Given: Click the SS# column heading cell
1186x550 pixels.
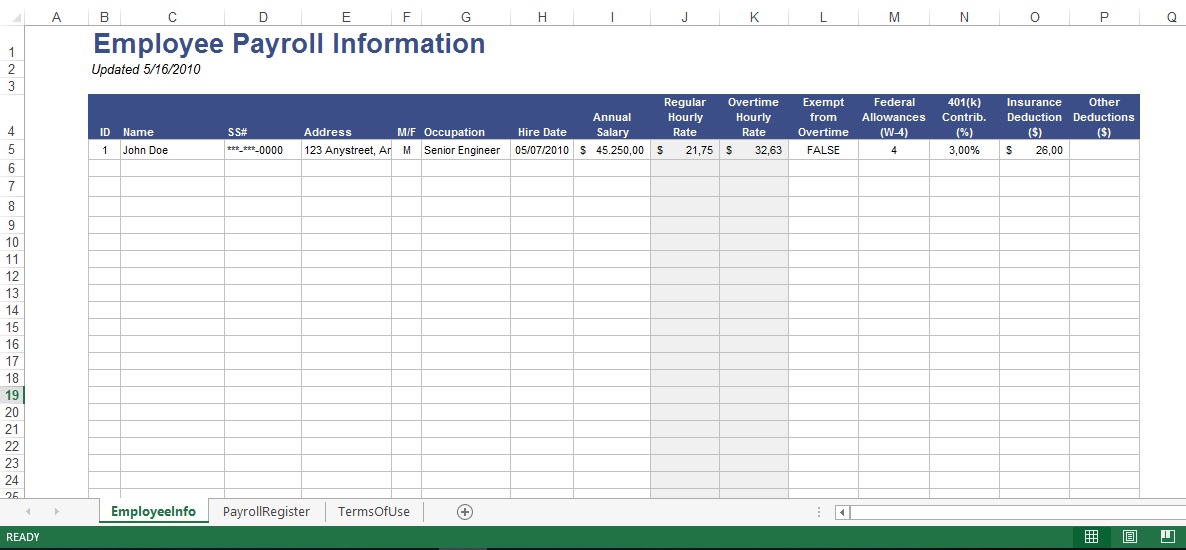Looking at the screenshot, I should pos(262,117).
